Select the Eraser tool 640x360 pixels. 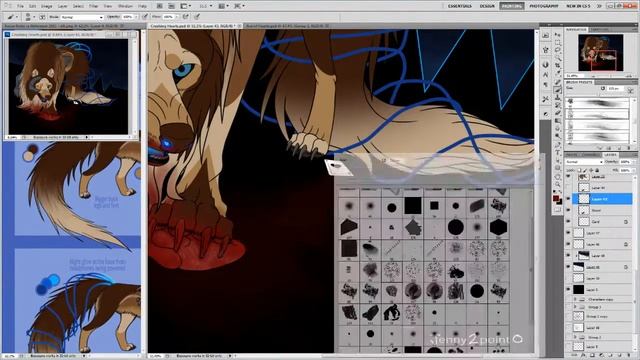[558, 113]
